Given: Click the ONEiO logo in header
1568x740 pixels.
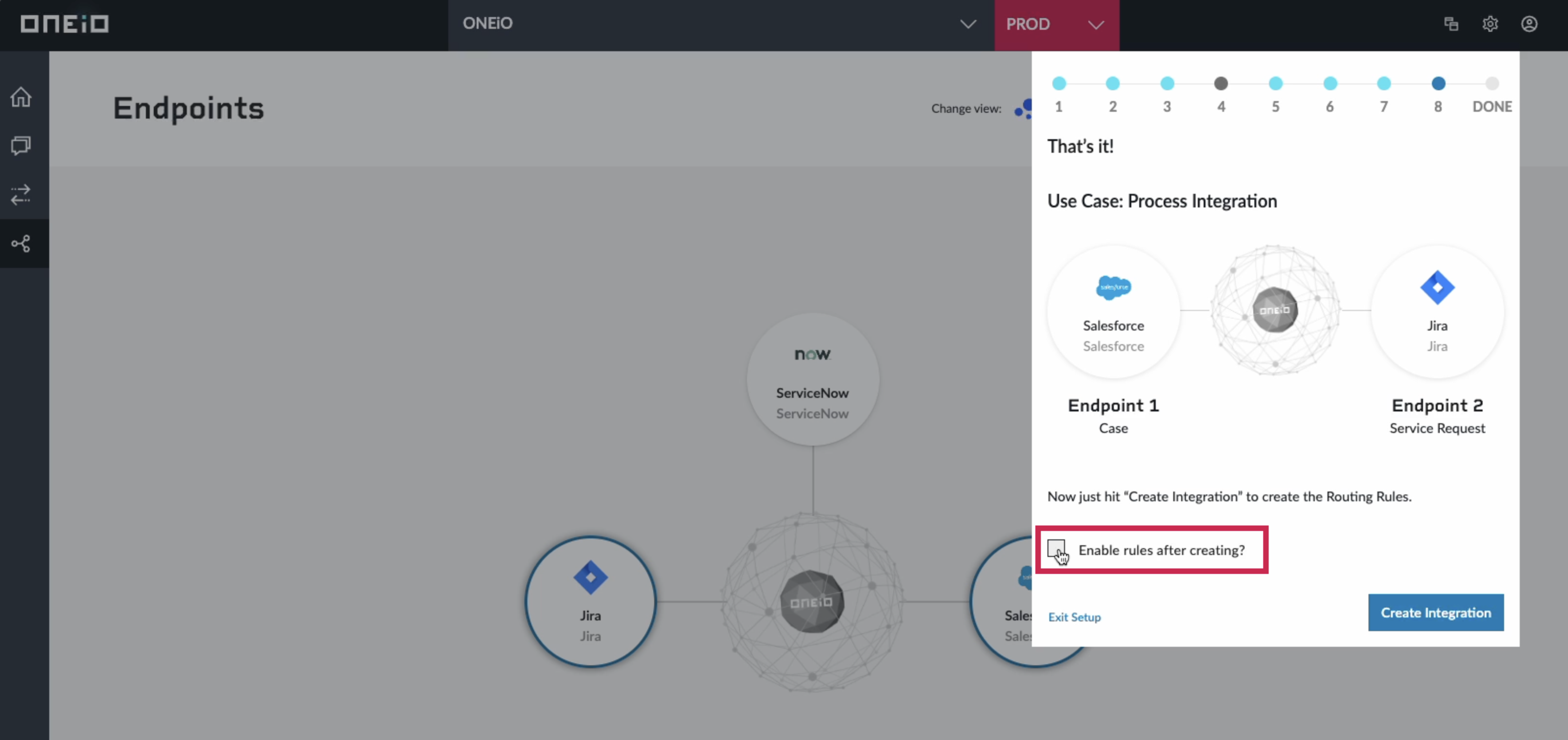Looking at the screenshot, I should (64, 24).
